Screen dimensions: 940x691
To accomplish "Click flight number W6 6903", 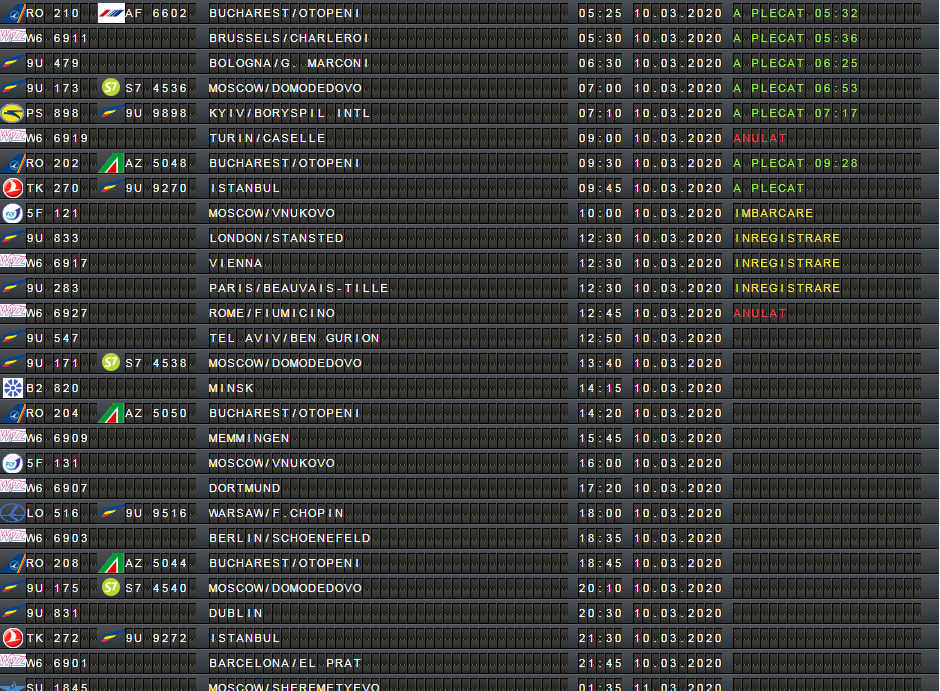I will coord(57,538).
